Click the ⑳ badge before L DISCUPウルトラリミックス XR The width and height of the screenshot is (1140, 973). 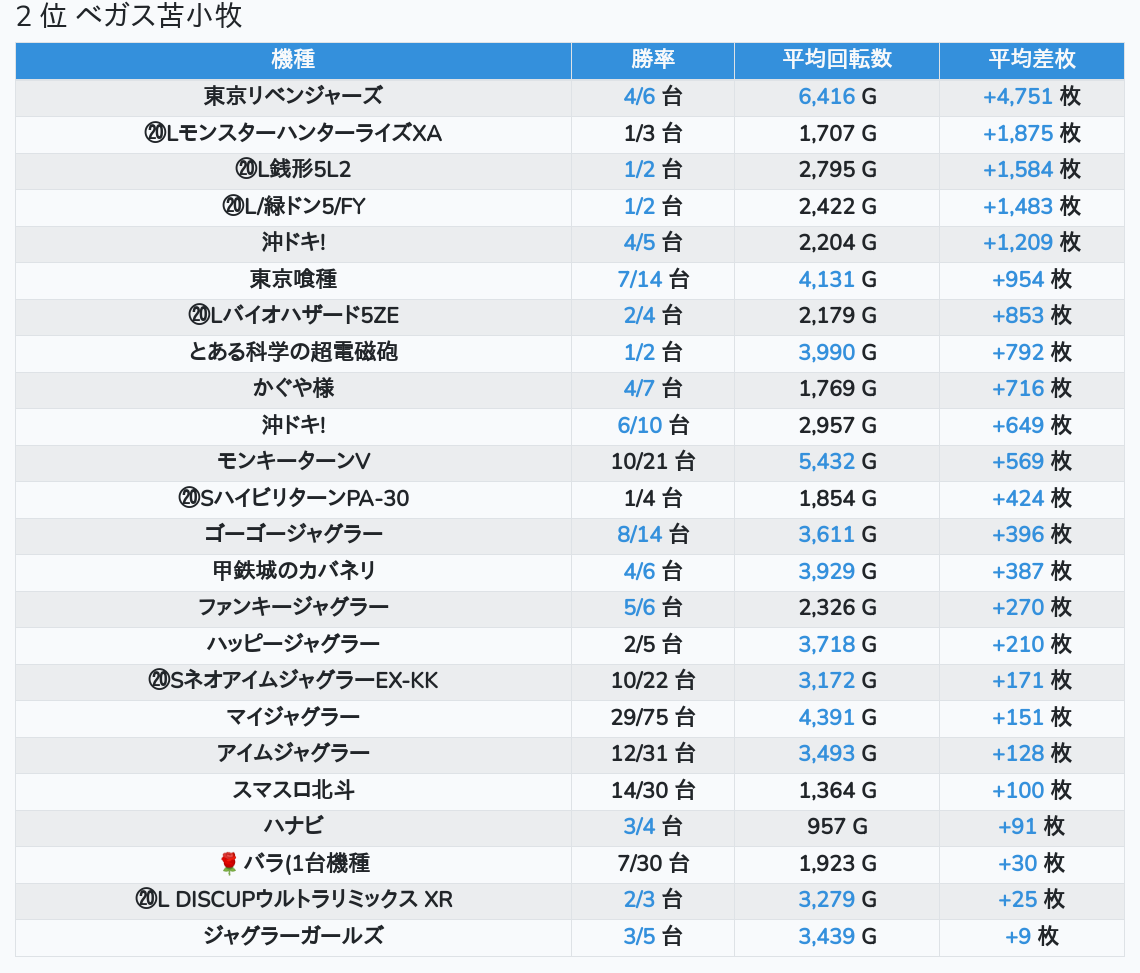tap(145, 900)
